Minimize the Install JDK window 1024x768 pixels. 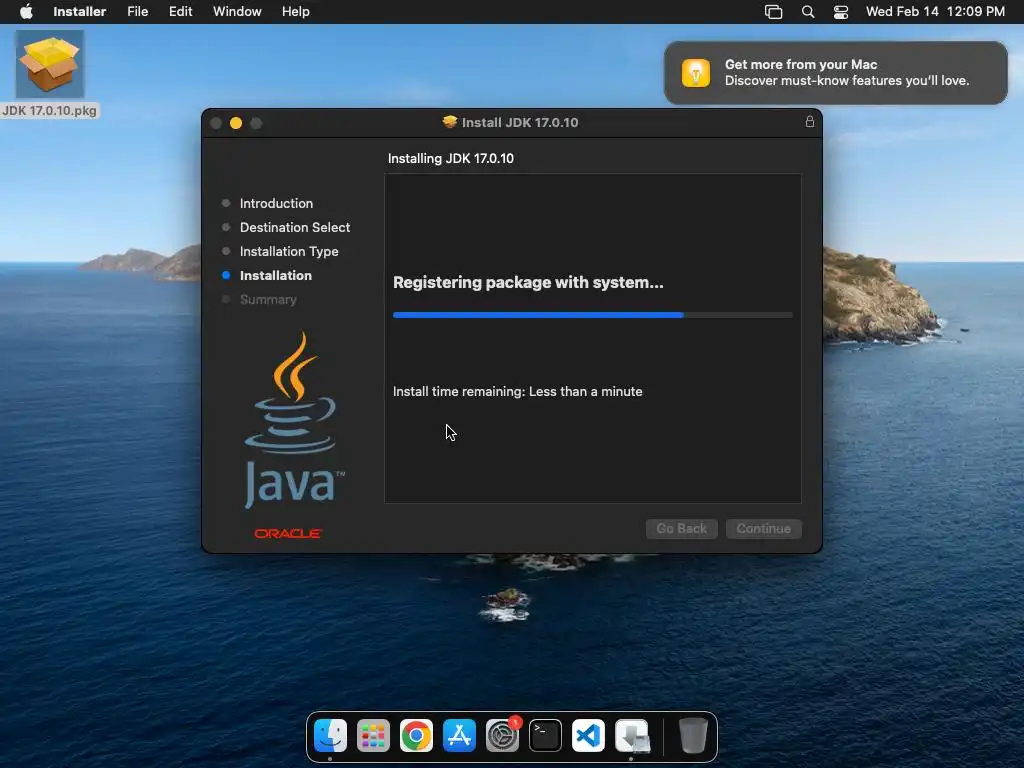(x=236, y=123)
